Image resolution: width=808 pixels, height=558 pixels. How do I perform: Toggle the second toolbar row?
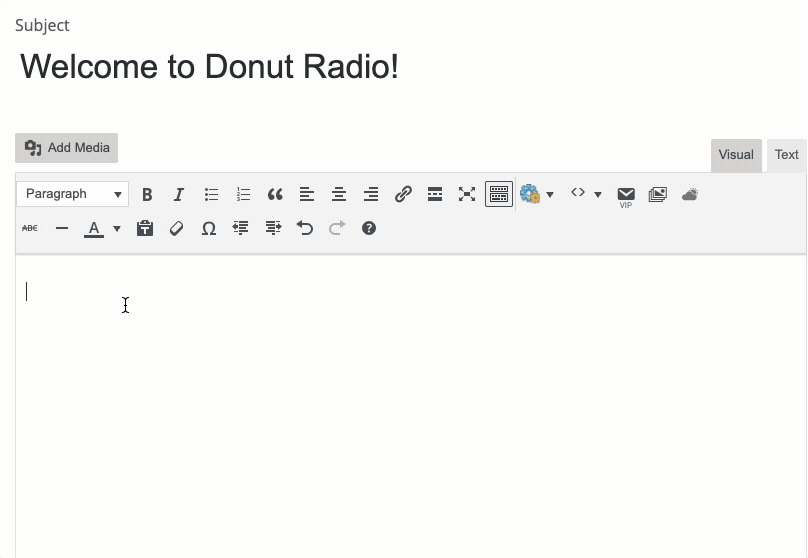pos(499,194)
